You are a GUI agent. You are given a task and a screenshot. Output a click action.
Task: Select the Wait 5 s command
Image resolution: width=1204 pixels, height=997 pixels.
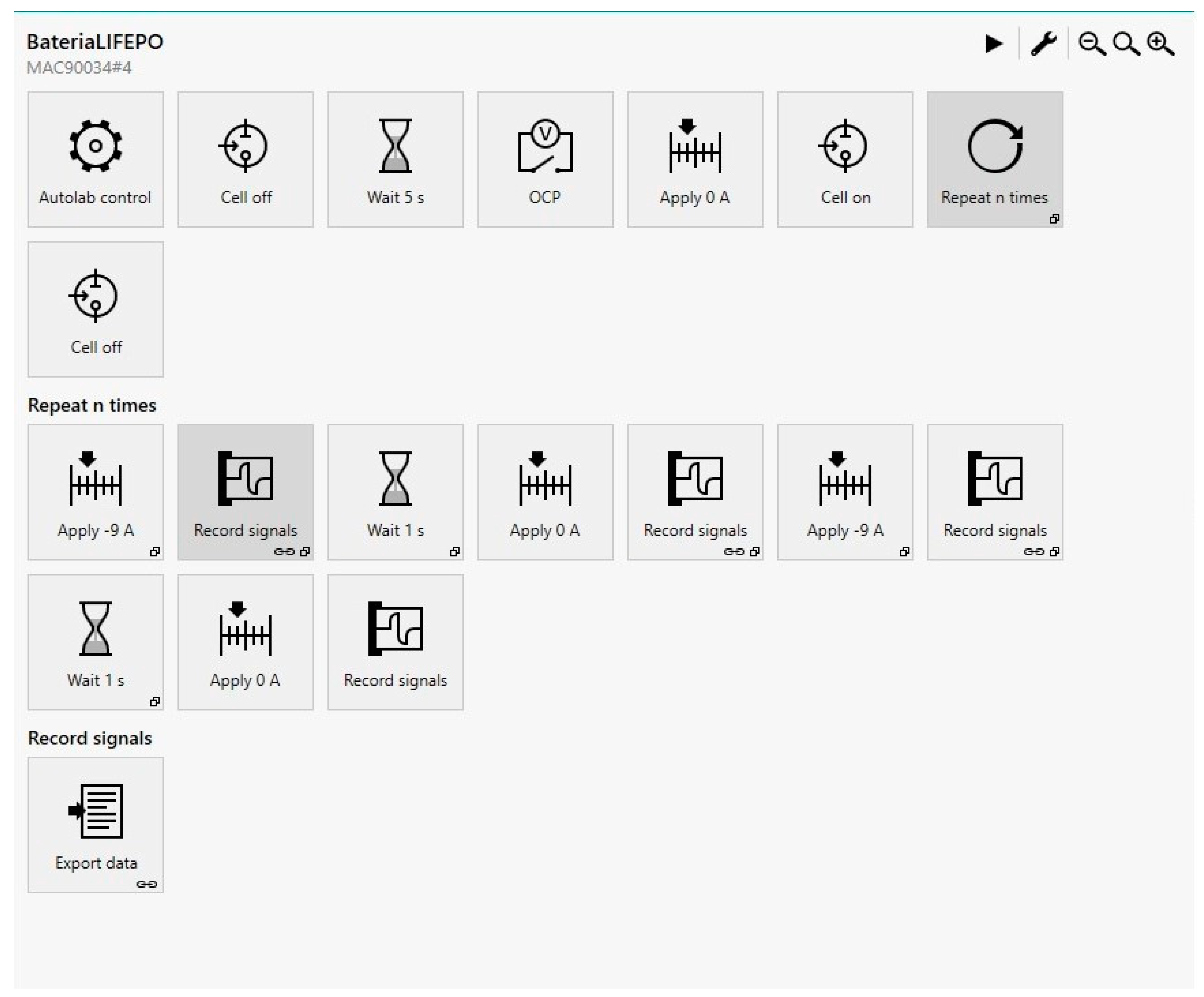(395, 159)
